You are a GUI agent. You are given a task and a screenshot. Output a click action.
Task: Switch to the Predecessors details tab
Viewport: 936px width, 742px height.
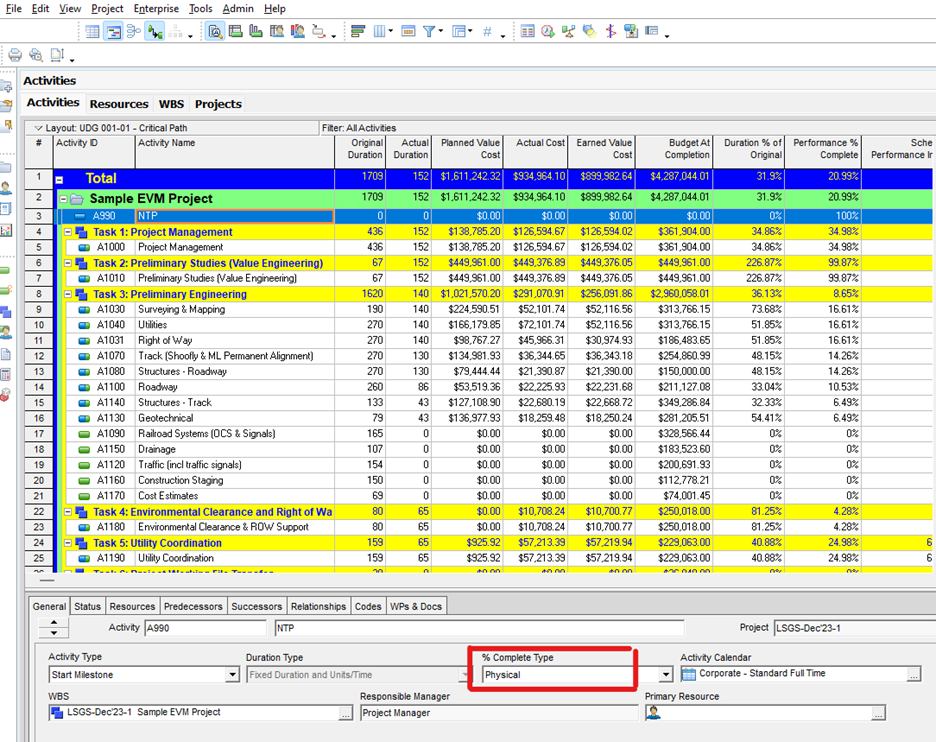click(x=193, y=605)
